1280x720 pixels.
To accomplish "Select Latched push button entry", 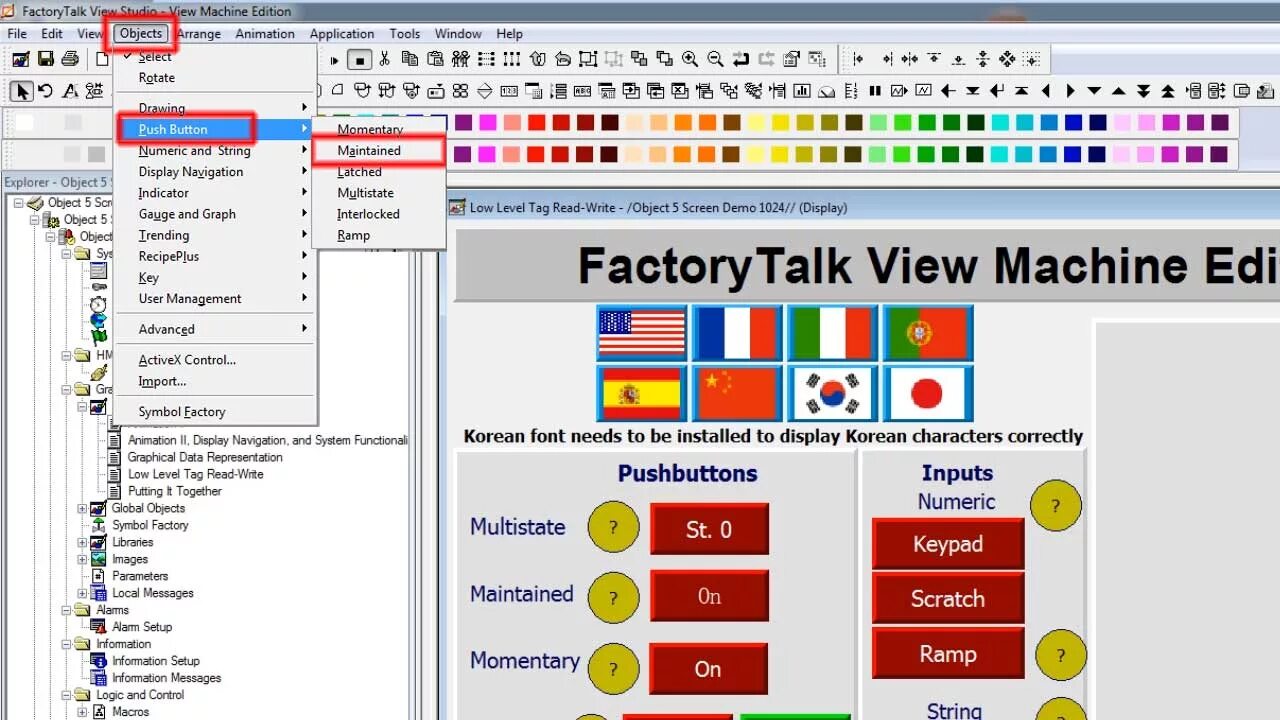I will (359, 172).
